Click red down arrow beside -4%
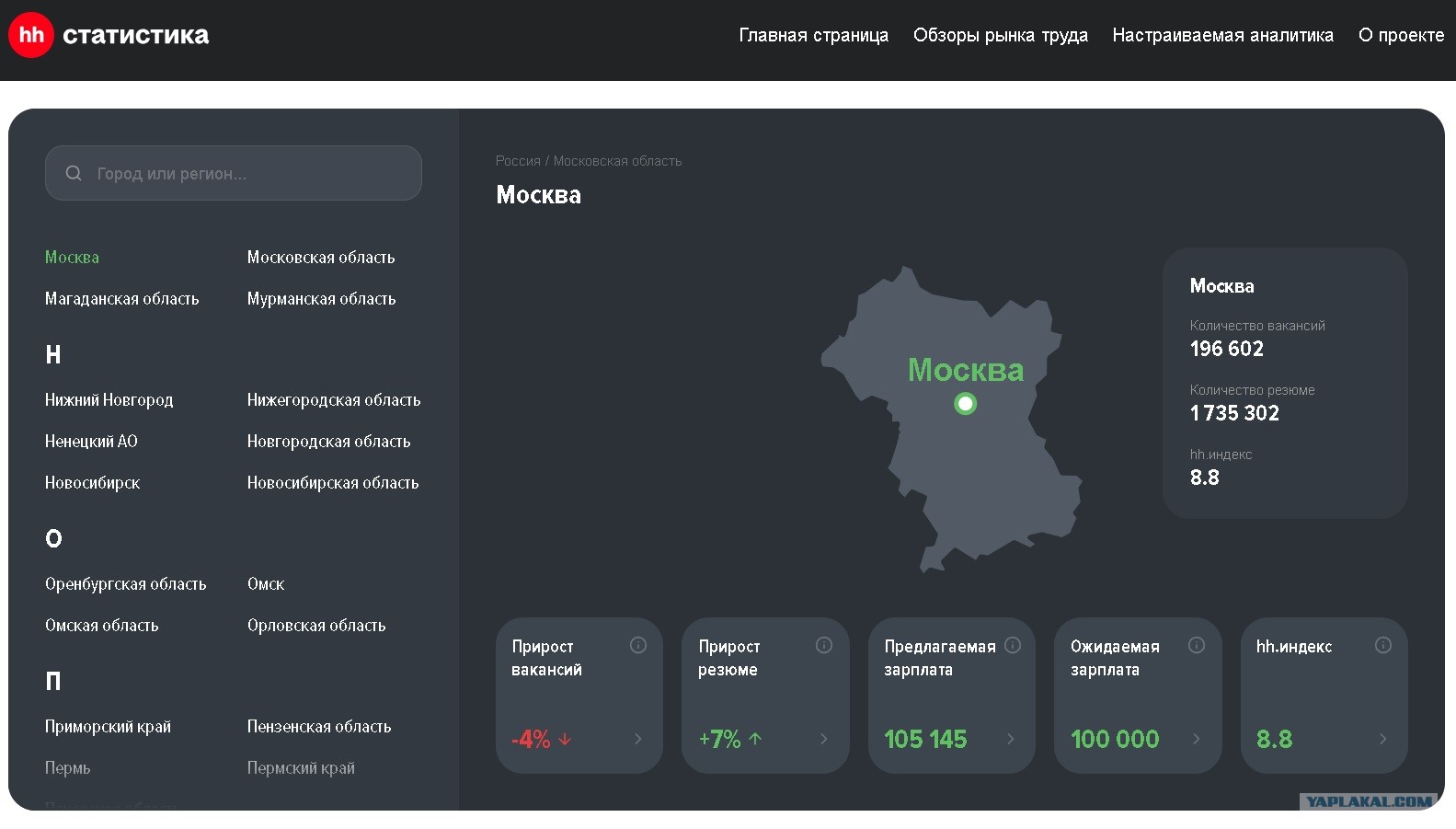This screenshot has height=829, width=1456. click(565, 739)
